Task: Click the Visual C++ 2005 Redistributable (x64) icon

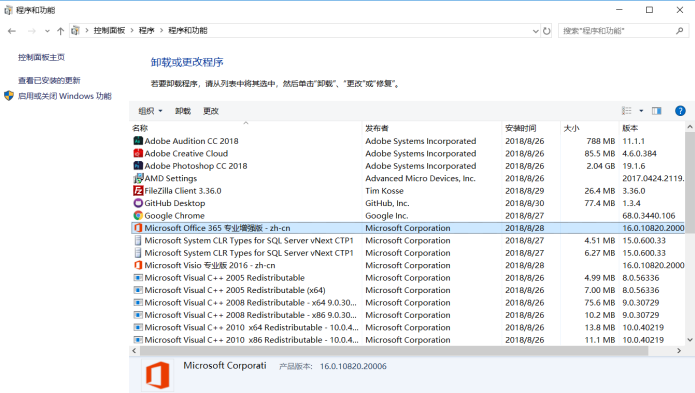Action: click(138, 290)
